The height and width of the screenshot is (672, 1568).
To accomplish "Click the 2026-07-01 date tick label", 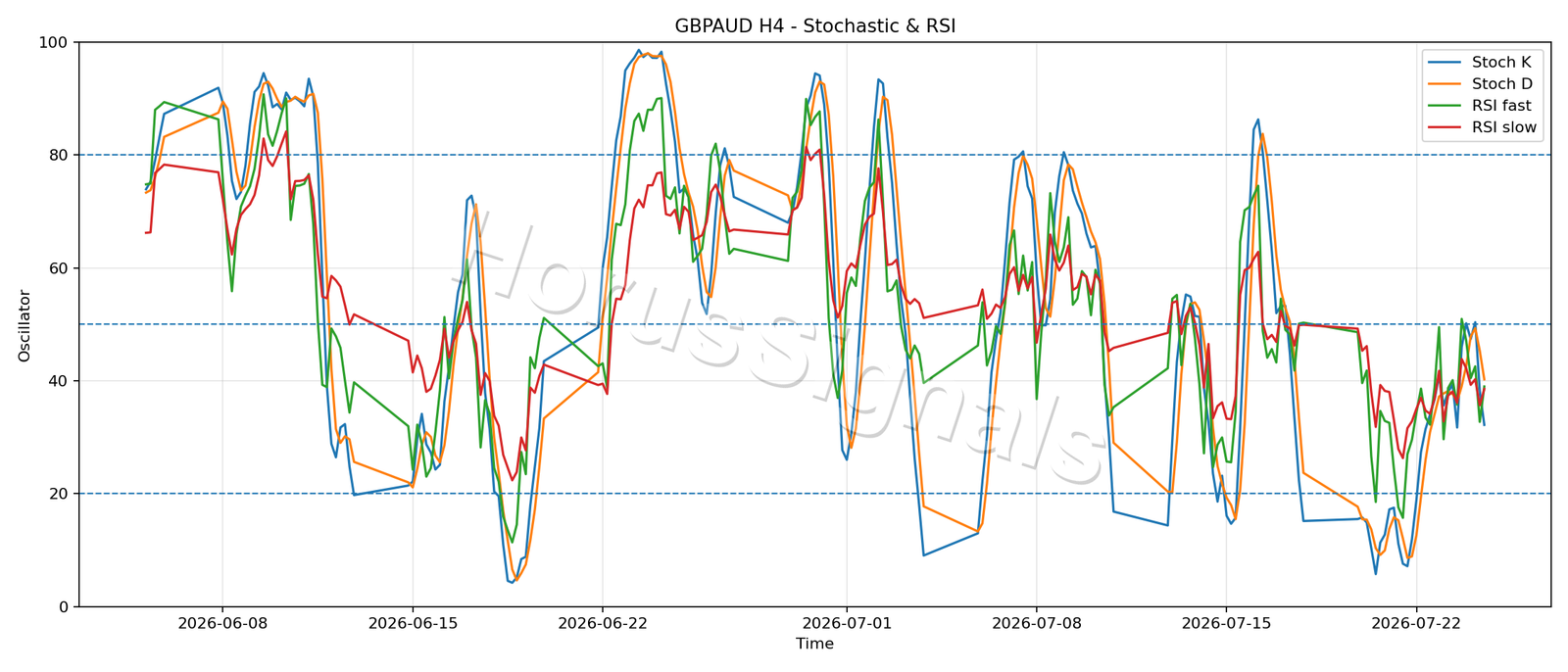I will pyautogui.click(x=846, y=623).
